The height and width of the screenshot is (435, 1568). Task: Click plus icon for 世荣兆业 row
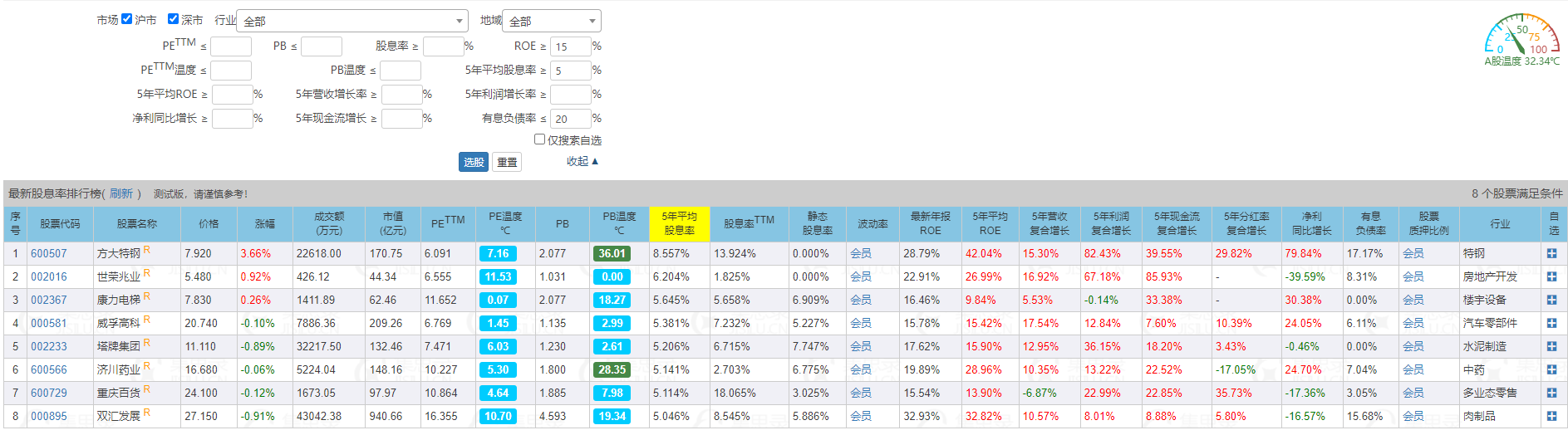click(1551, 277)
